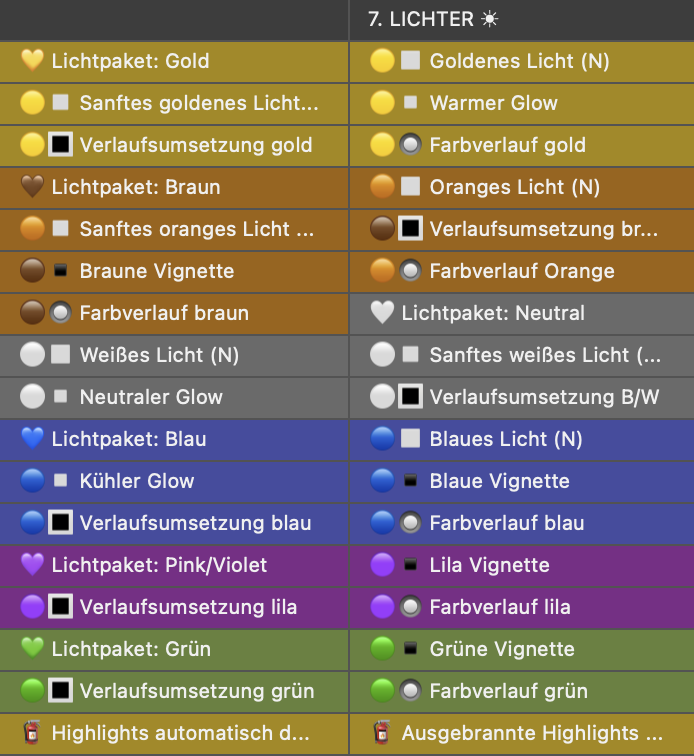This screenshot has height=756, width=694.
Task: Apply the Kühler Glow action
Action: tap(174, 481)
